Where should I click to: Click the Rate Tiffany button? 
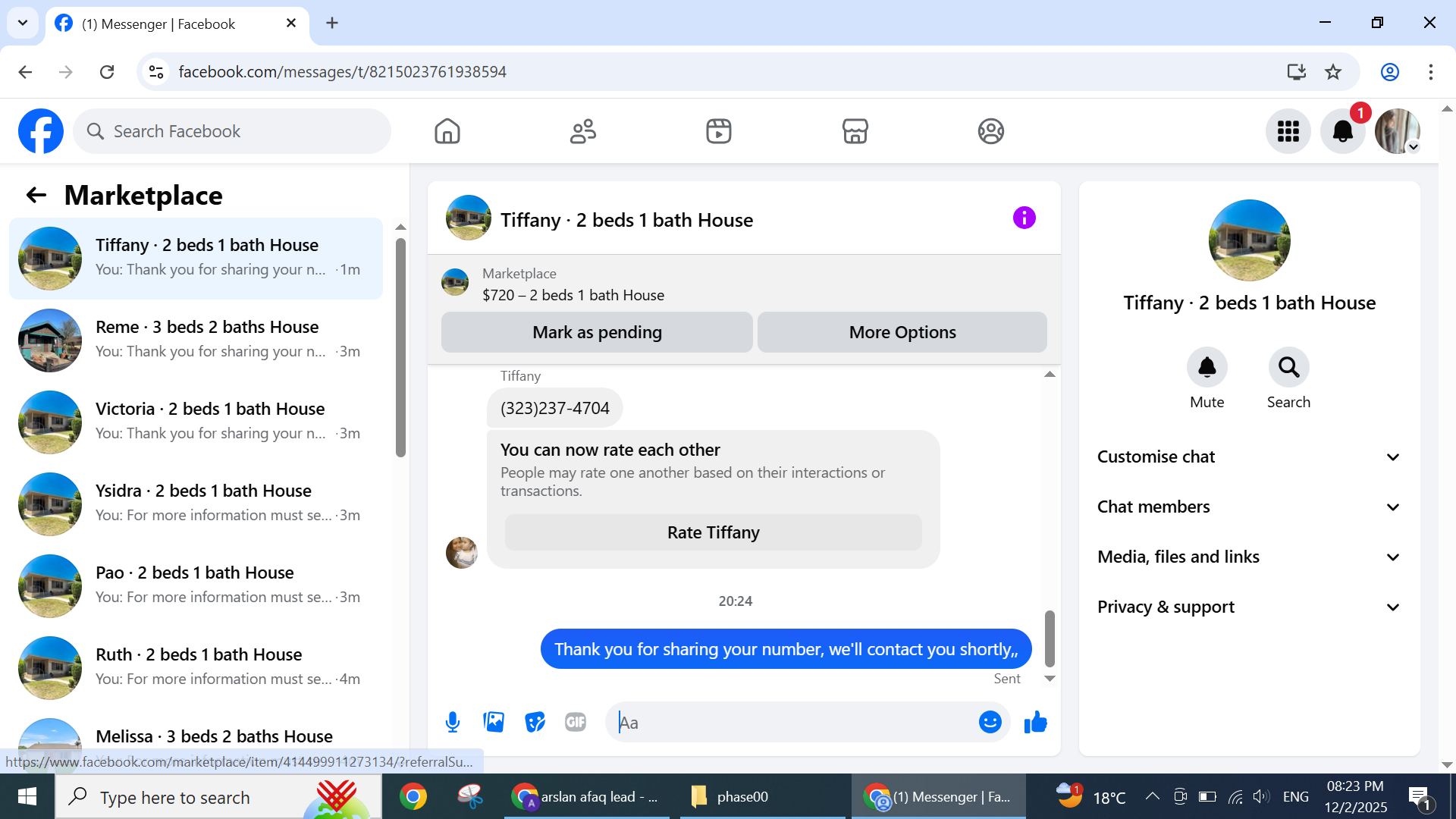coord(713,532)
